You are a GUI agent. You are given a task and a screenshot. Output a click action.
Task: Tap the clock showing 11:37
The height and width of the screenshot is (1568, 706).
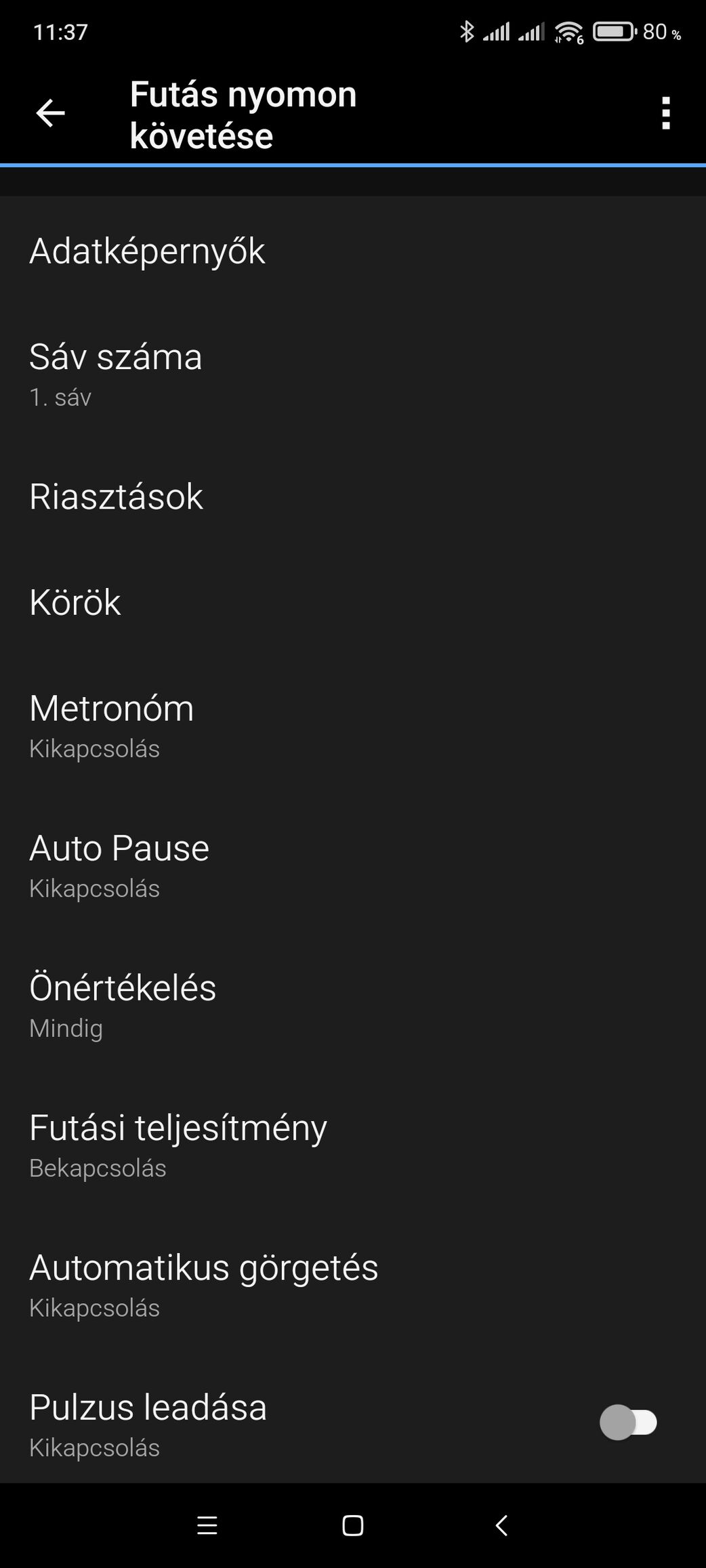pyautogui.click(x=60, y=32)
